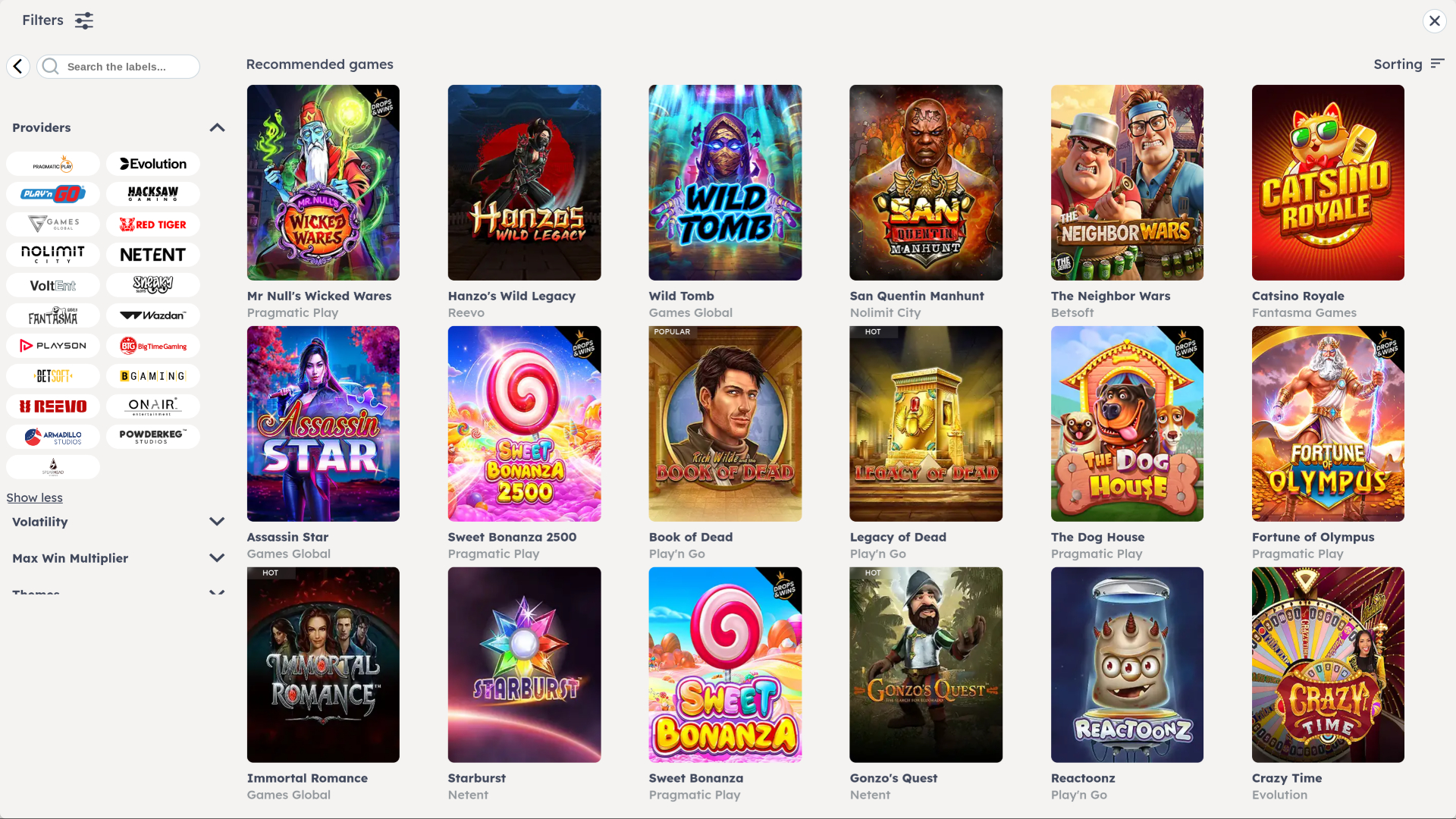Choose the Red Tiger provider logo
The height and width of the screenshot is (819, 1456).
pos(153,224)
